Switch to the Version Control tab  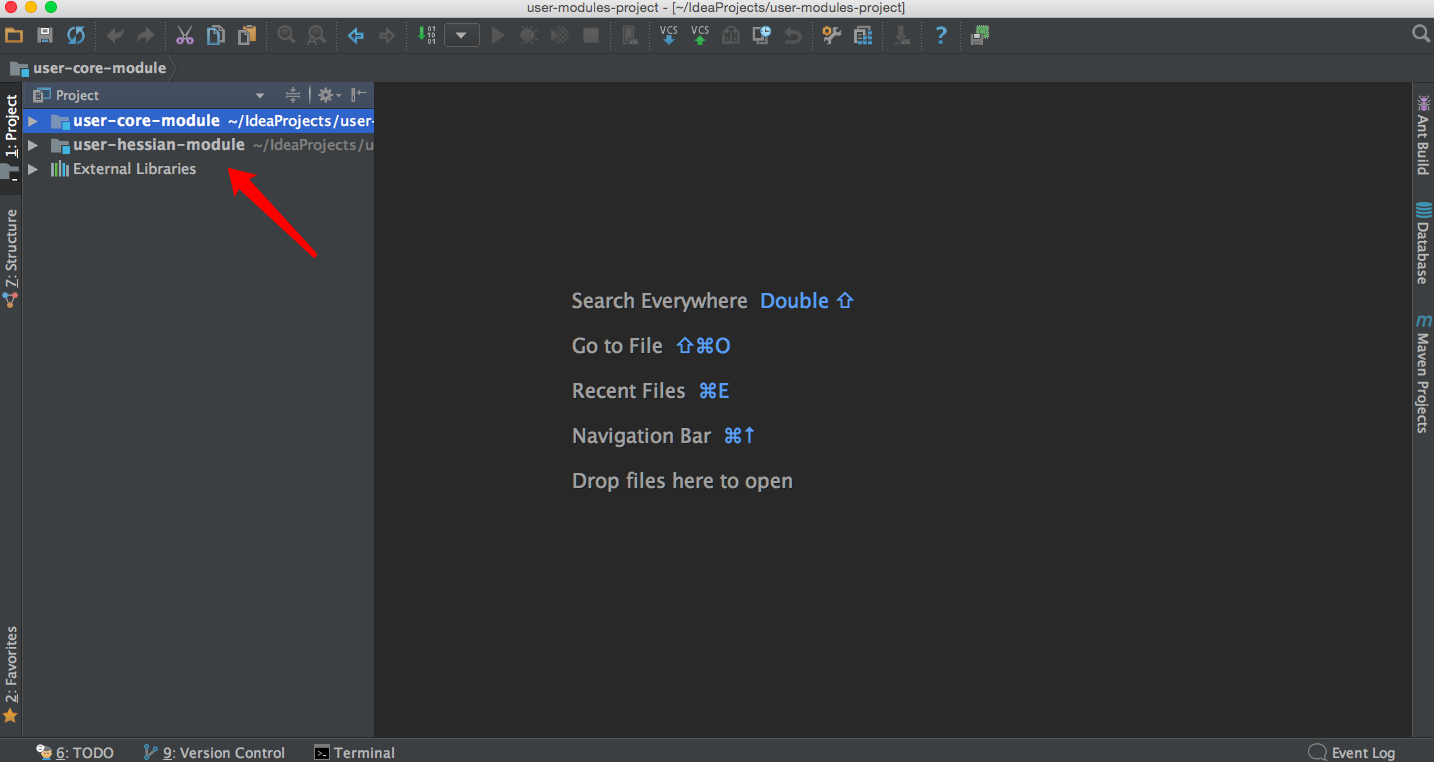click(214, 751)
